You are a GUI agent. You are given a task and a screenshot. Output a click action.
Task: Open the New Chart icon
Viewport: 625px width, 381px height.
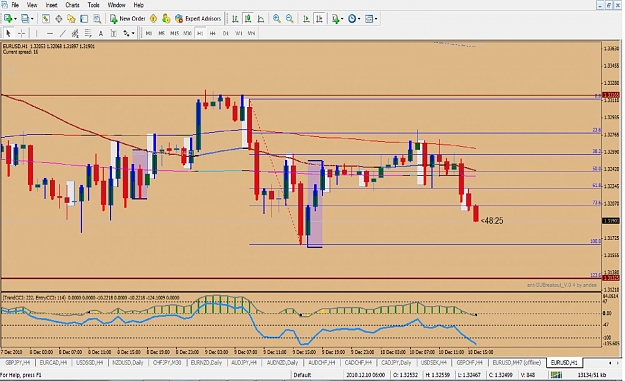coord(8,19)
